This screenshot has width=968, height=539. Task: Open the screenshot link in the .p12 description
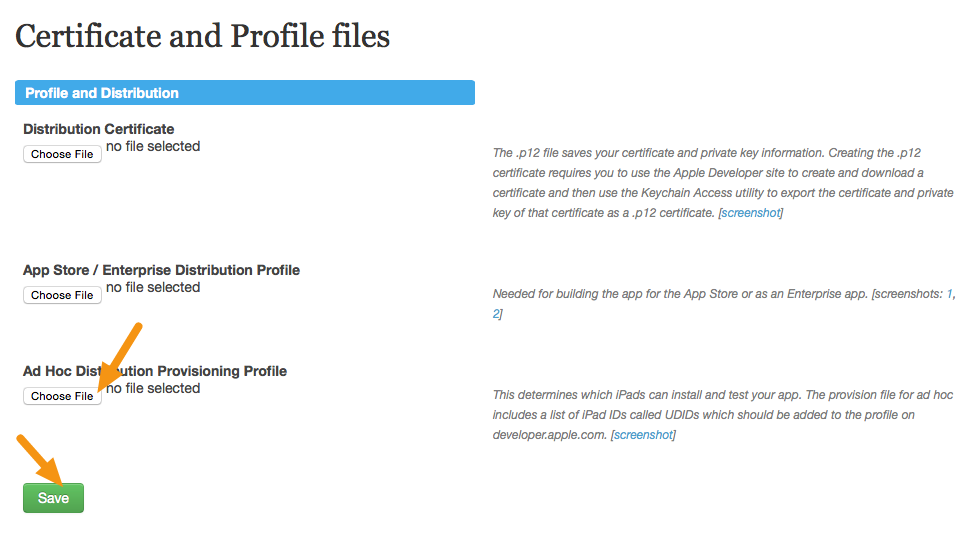click(751, 213)
